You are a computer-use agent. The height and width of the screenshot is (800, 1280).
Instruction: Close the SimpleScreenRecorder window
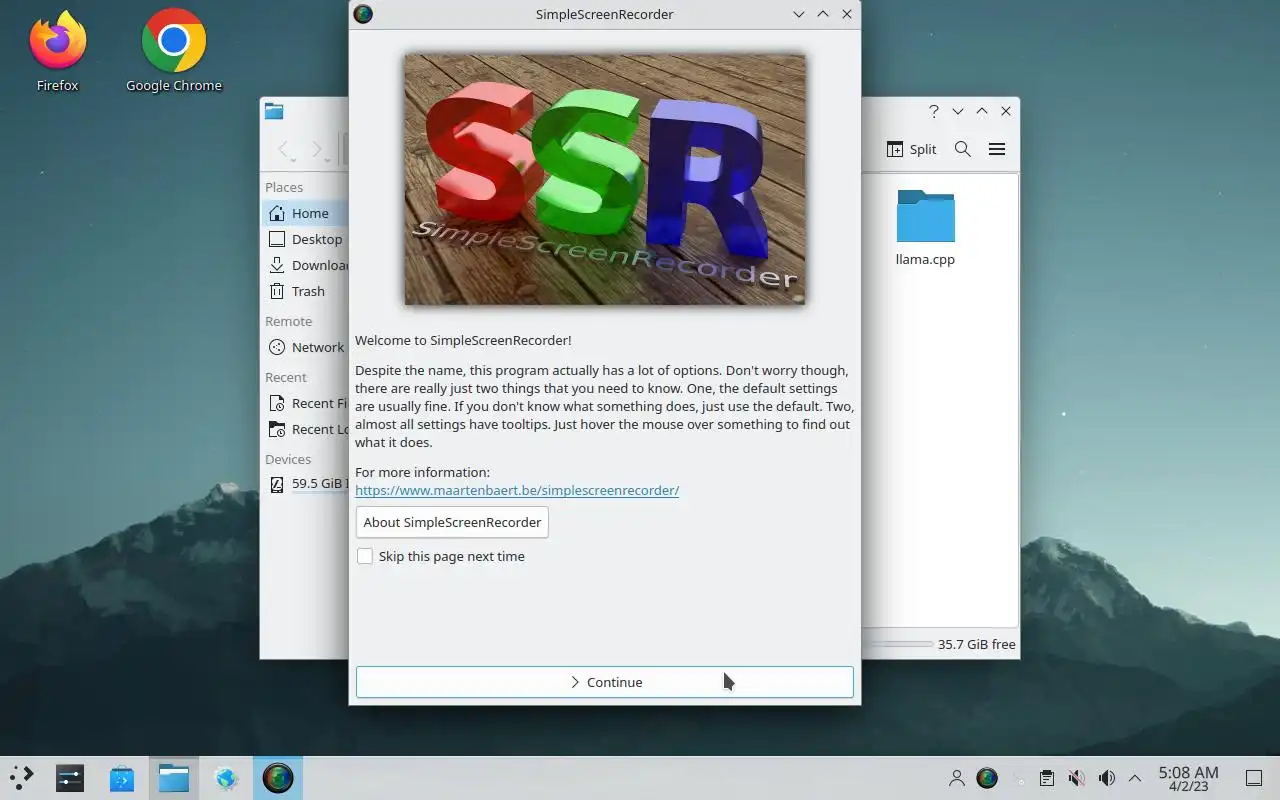[847, 14]
